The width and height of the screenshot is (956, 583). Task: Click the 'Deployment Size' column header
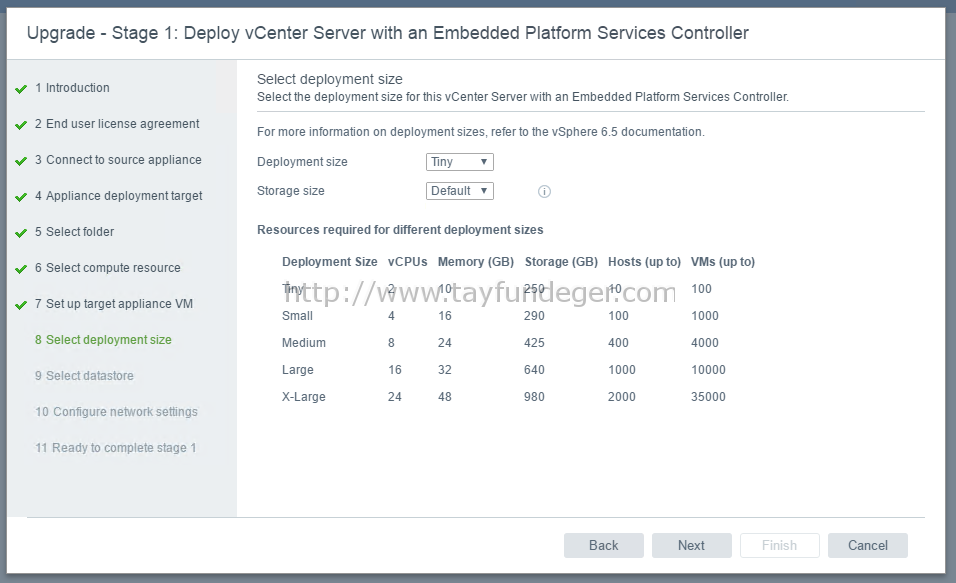coord(329,262)
